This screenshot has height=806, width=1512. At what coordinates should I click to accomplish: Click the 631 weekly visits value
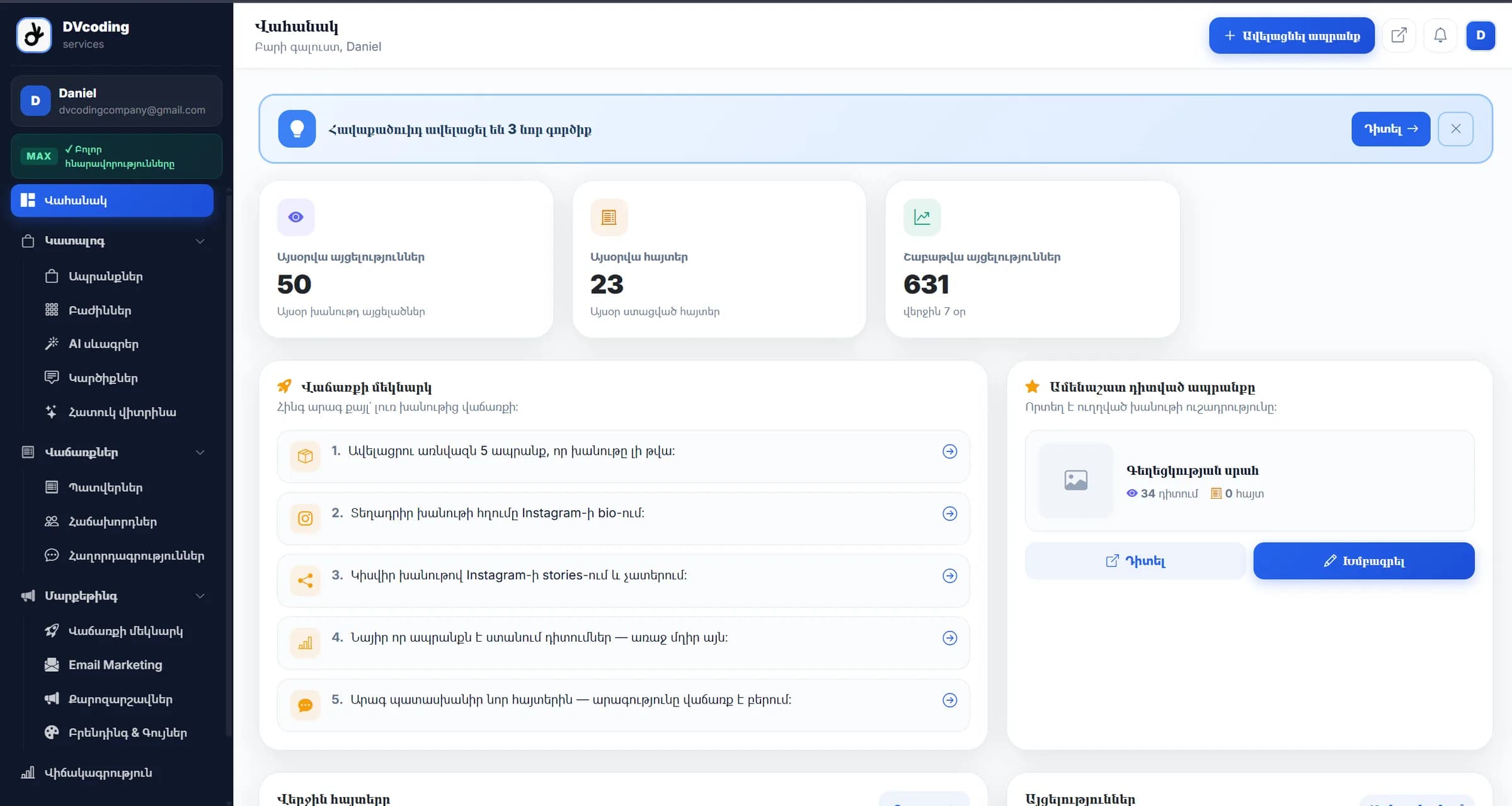click(x=926, y=284)
